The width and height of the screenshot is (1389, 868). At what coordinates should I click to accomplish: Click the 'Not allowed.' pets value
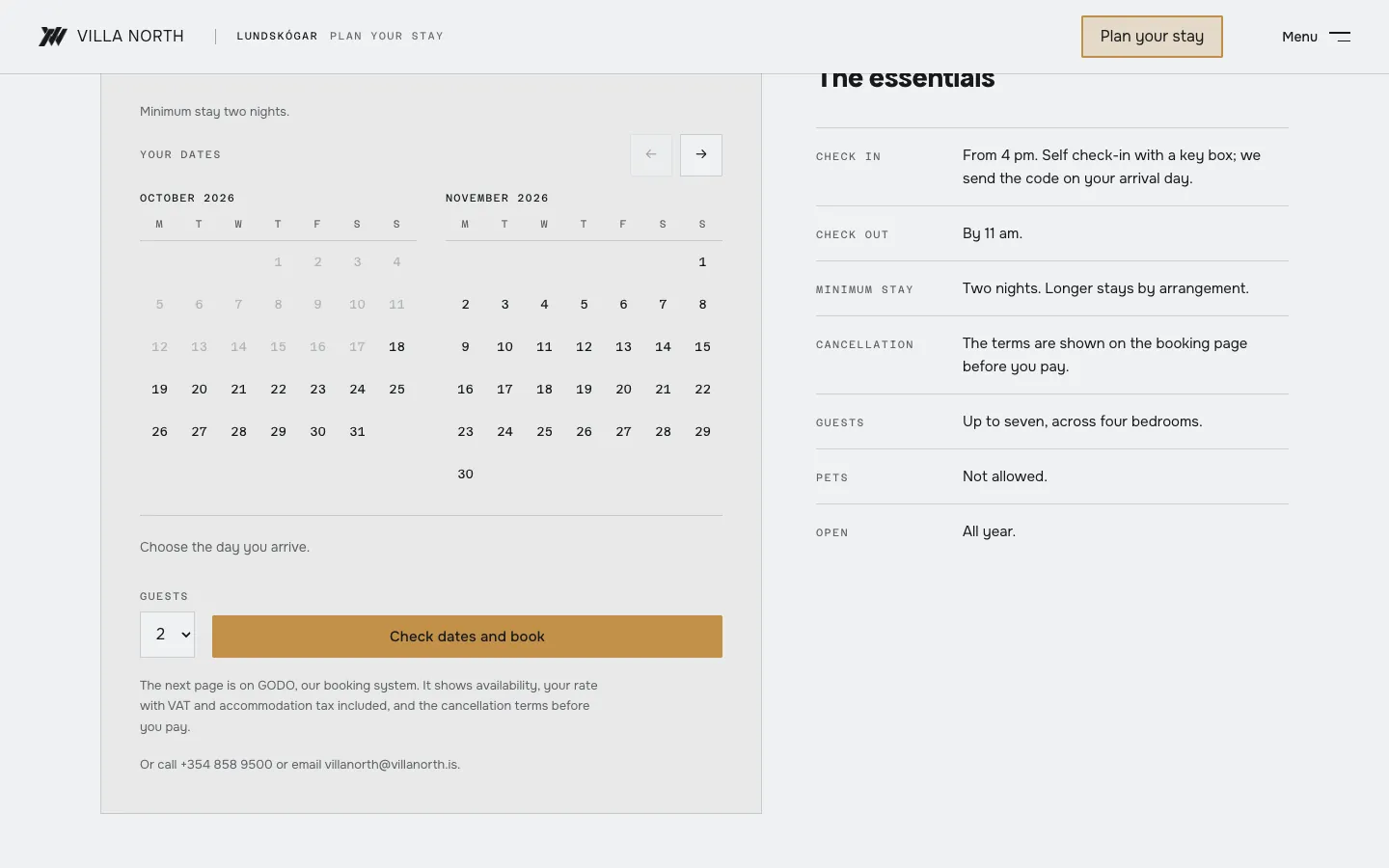coord(1005,476)
